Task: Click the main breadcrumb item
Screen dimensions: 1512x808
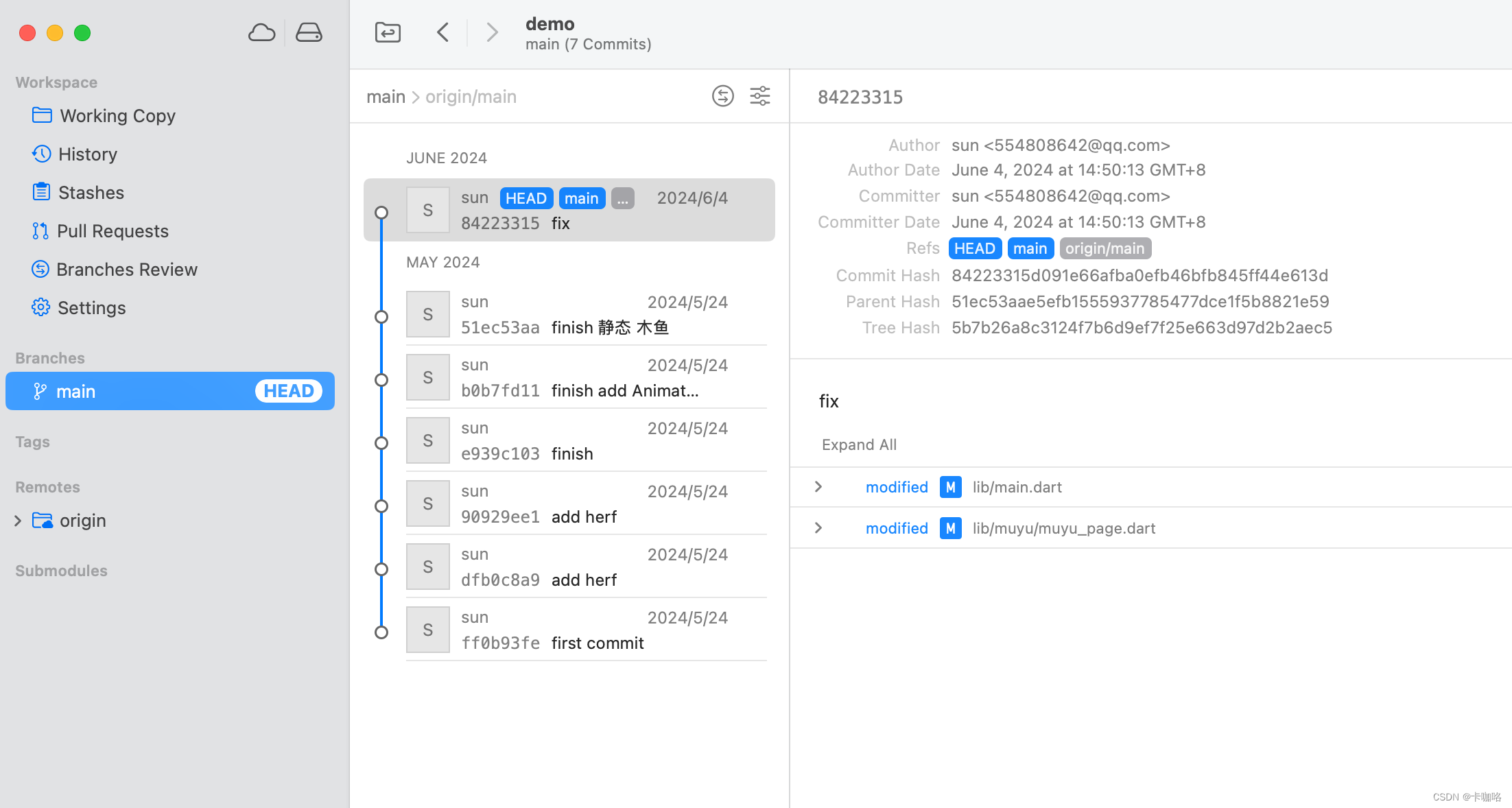Action: coord(386,96)
